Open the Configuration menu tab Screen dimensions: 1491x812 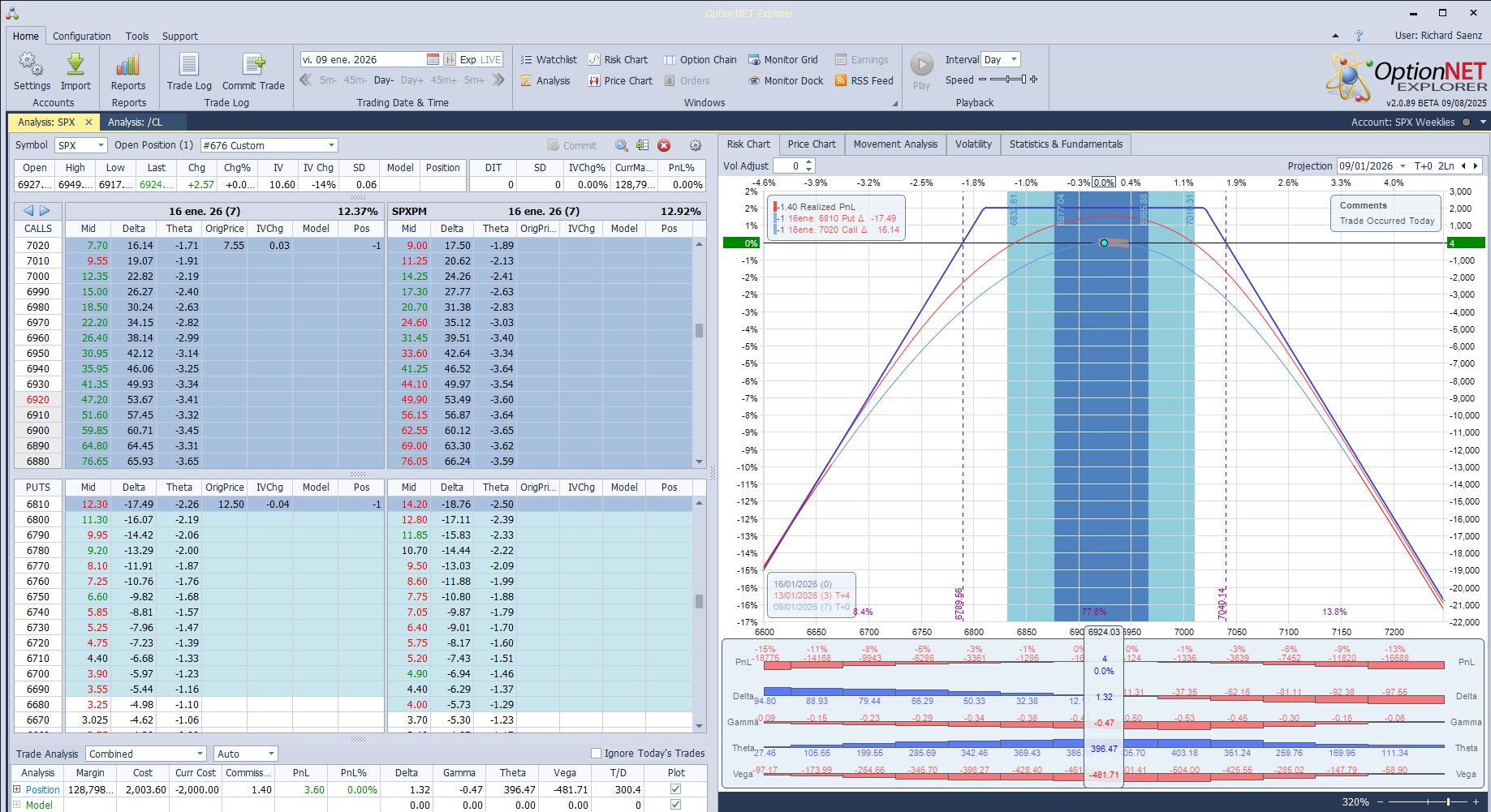click(x=81, y=37)
